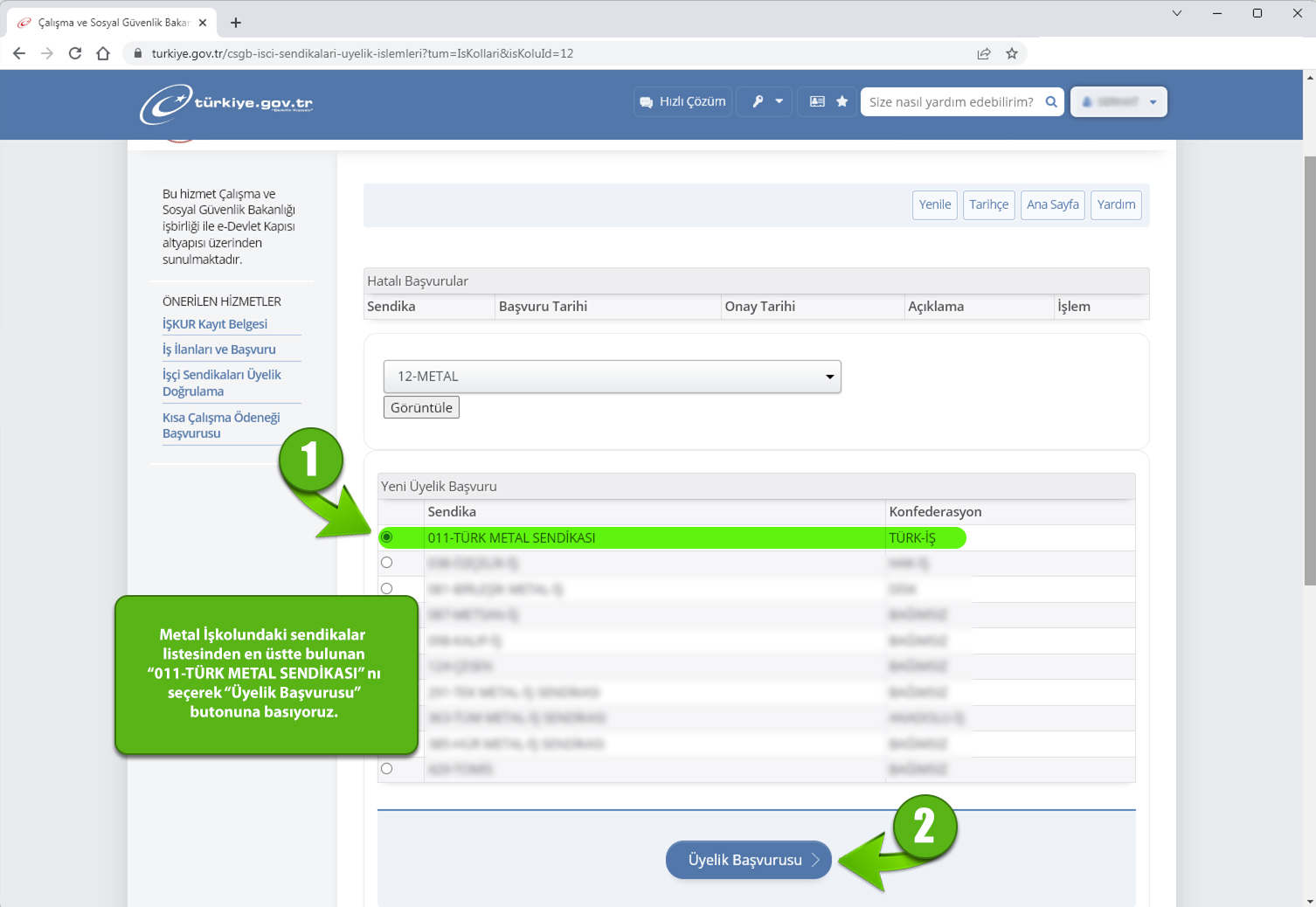Bookmark this page with the star icon
This screenshot has width=1316, height=907.
(1012, 53)
